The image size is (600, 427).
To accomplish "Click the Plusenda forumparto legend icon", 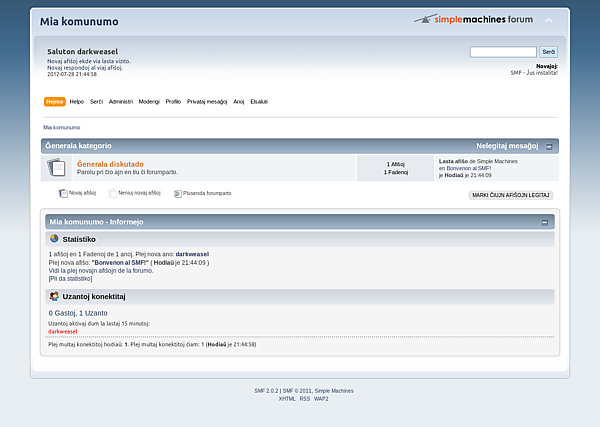I will (x=177, y=193).
